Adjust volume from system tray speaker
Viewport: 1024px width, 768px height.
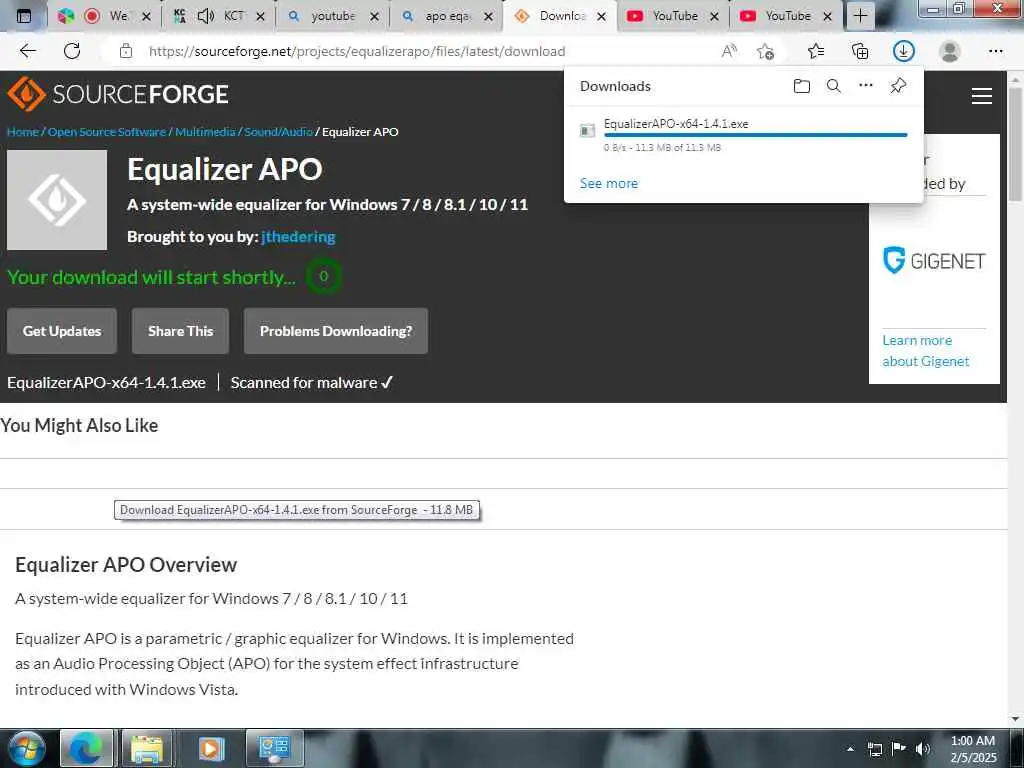click(922, 748)
